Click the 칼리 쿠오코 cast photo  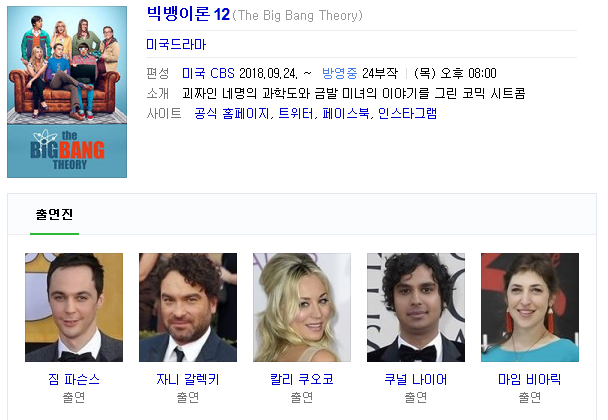click(302, 308)
